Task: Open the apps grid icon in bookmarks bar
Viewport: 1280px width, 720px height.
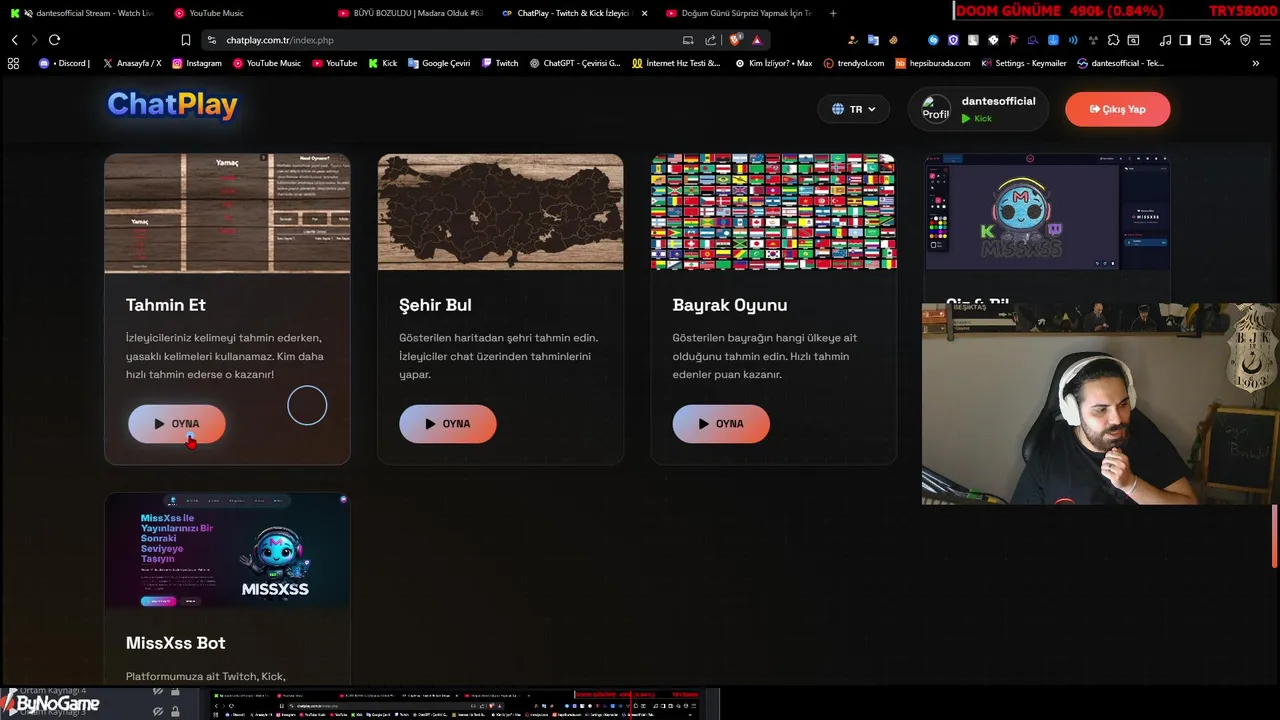Action: coord(13,63)
